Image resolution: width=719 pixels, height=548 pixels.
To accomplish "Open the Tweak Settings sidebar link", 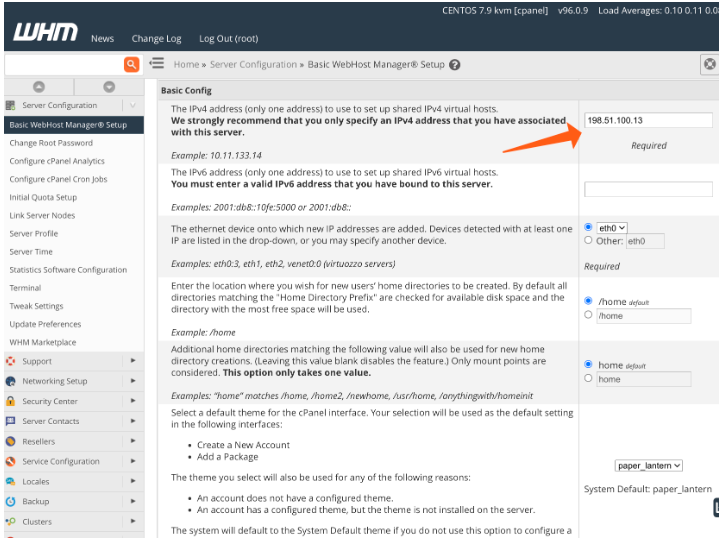I will click(x=36, y=306).
